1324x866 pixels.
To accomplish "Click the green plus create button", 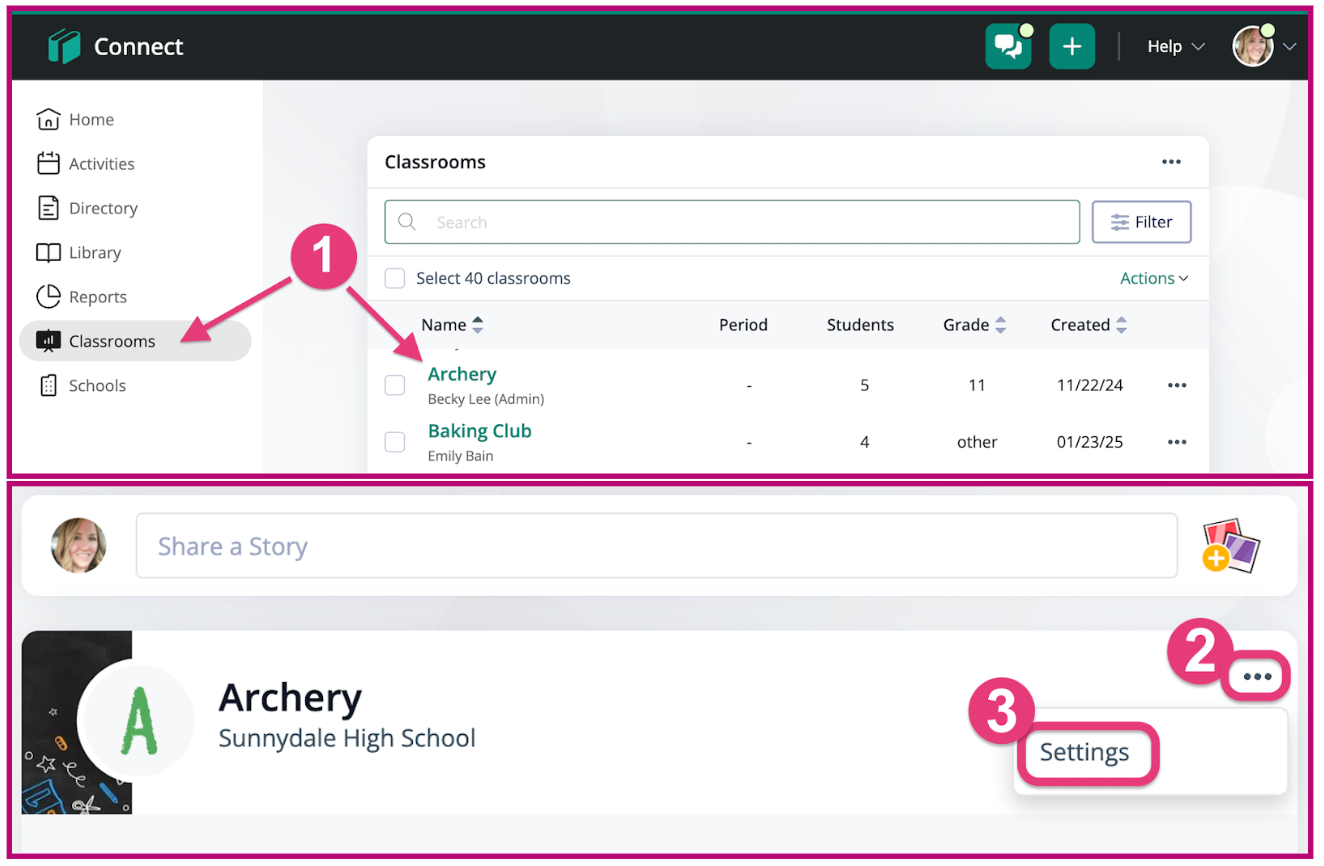I will pyautogui.click(x=1072, y=47).
